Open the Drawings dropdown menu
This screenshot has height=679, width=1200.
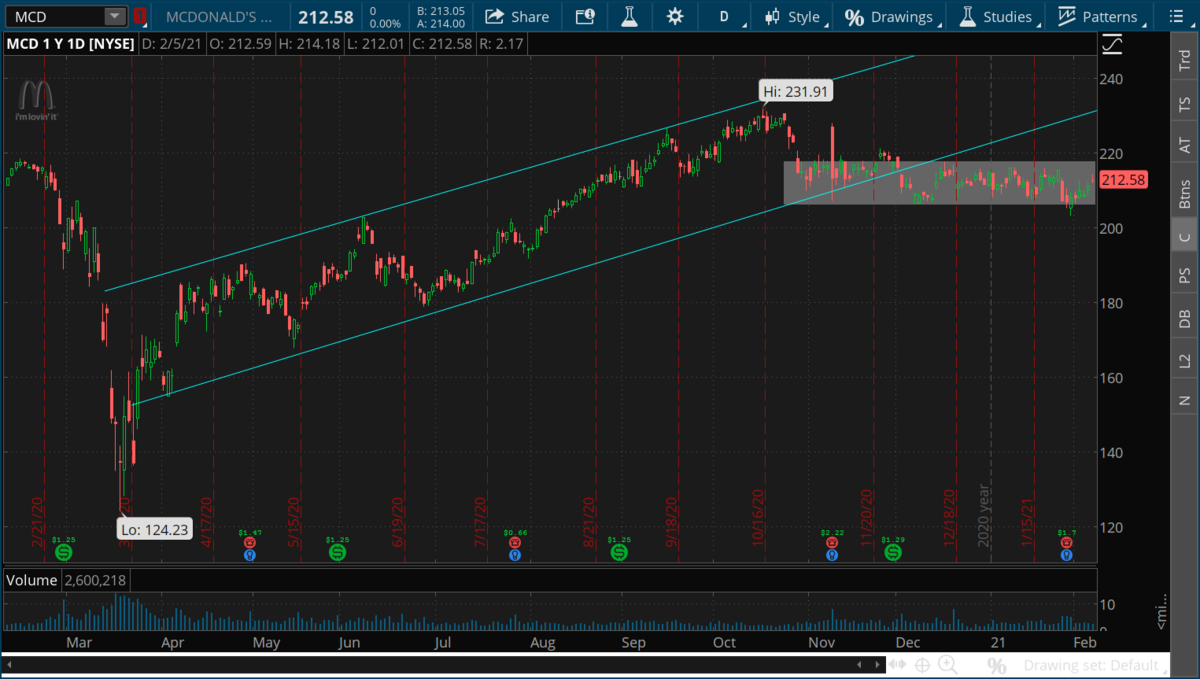(892, 16)
